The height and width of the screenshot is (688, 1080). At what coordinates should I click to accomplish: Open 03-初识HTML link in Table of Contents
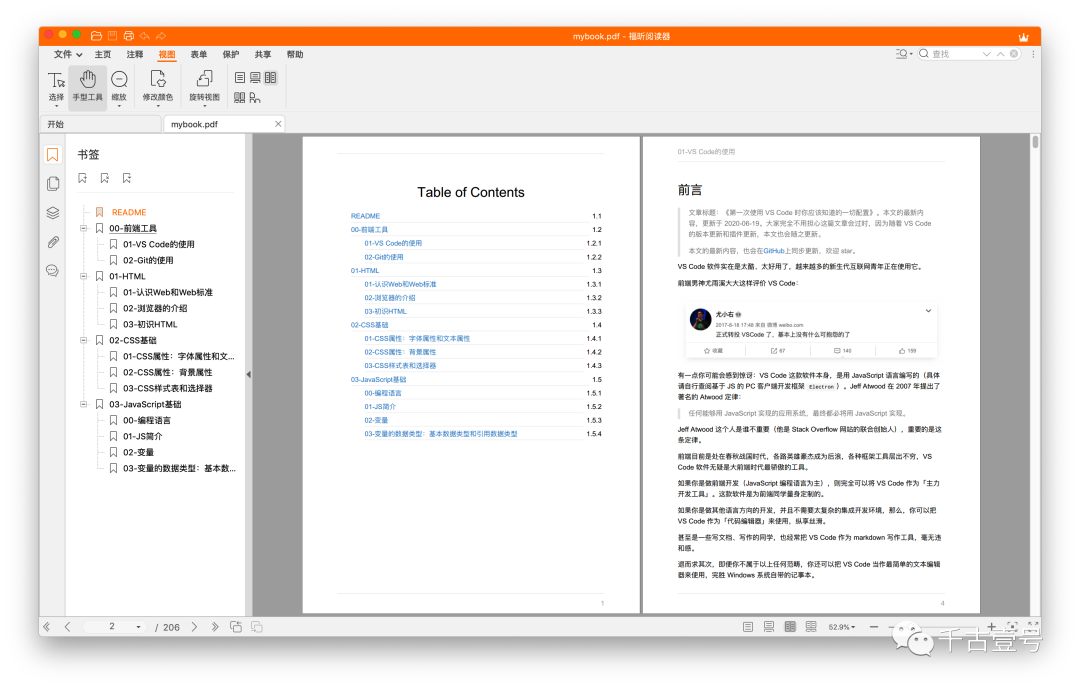385,311
